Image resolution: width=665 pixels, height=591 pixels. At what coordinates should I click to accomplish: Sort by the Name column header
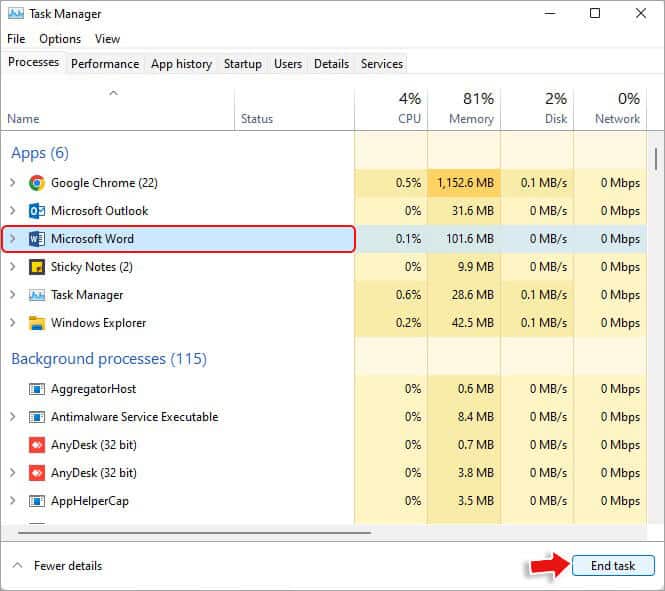(x=117, y=109)
